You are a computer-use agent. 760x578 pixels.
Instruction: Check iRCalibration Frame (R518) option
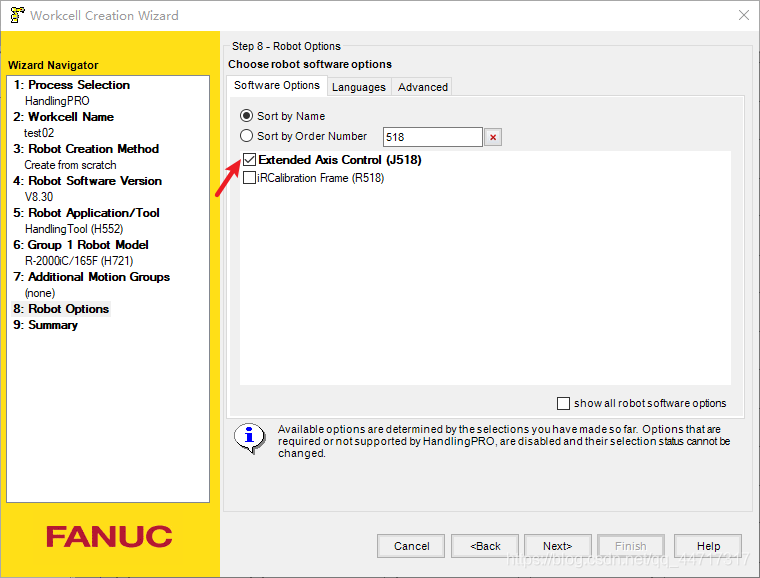[250, 178]
